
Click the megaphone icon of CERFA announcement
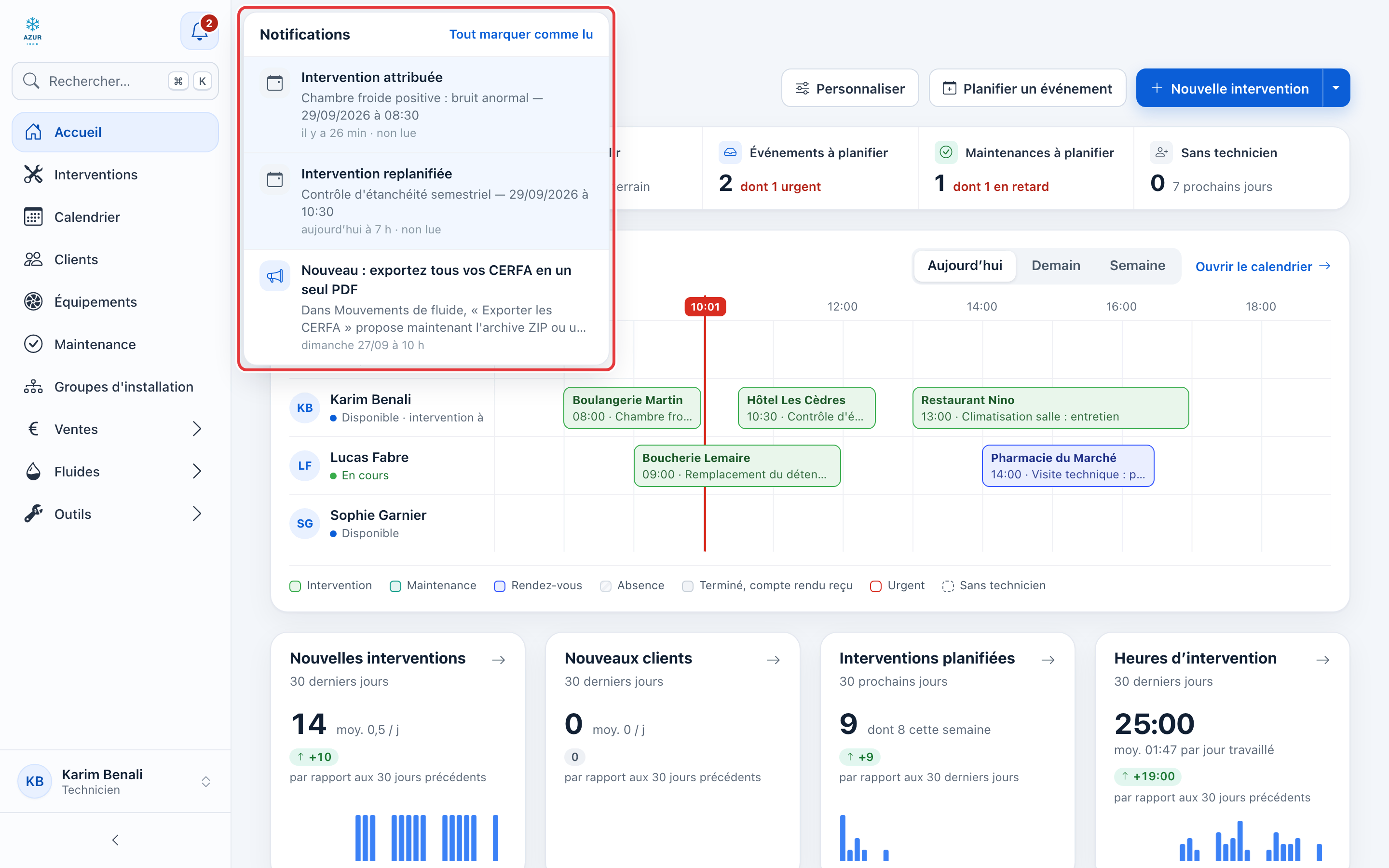(x=275, y=276)
